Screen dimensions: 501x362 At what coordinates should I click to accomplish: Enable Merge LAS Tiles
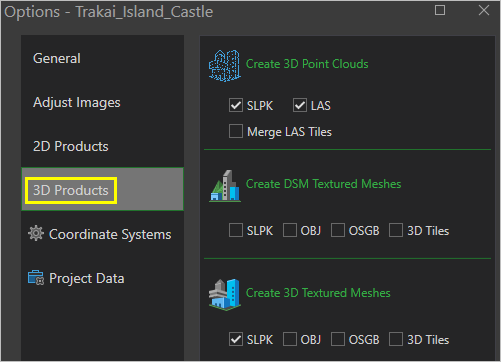(x=236, y=131)
